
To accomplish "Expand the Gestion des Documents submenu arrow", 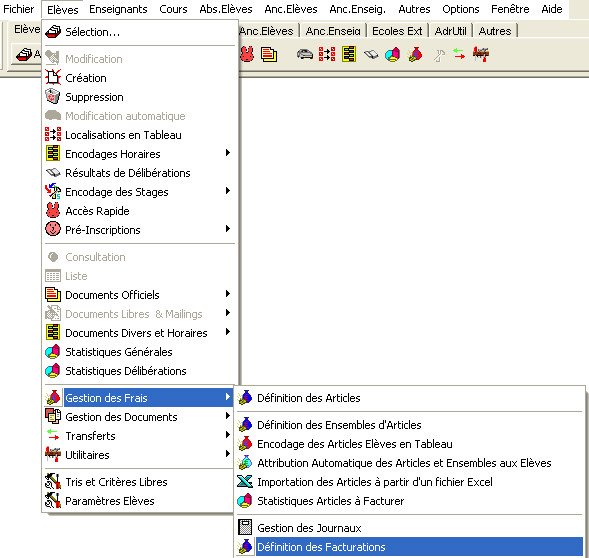I will (228, 415).
